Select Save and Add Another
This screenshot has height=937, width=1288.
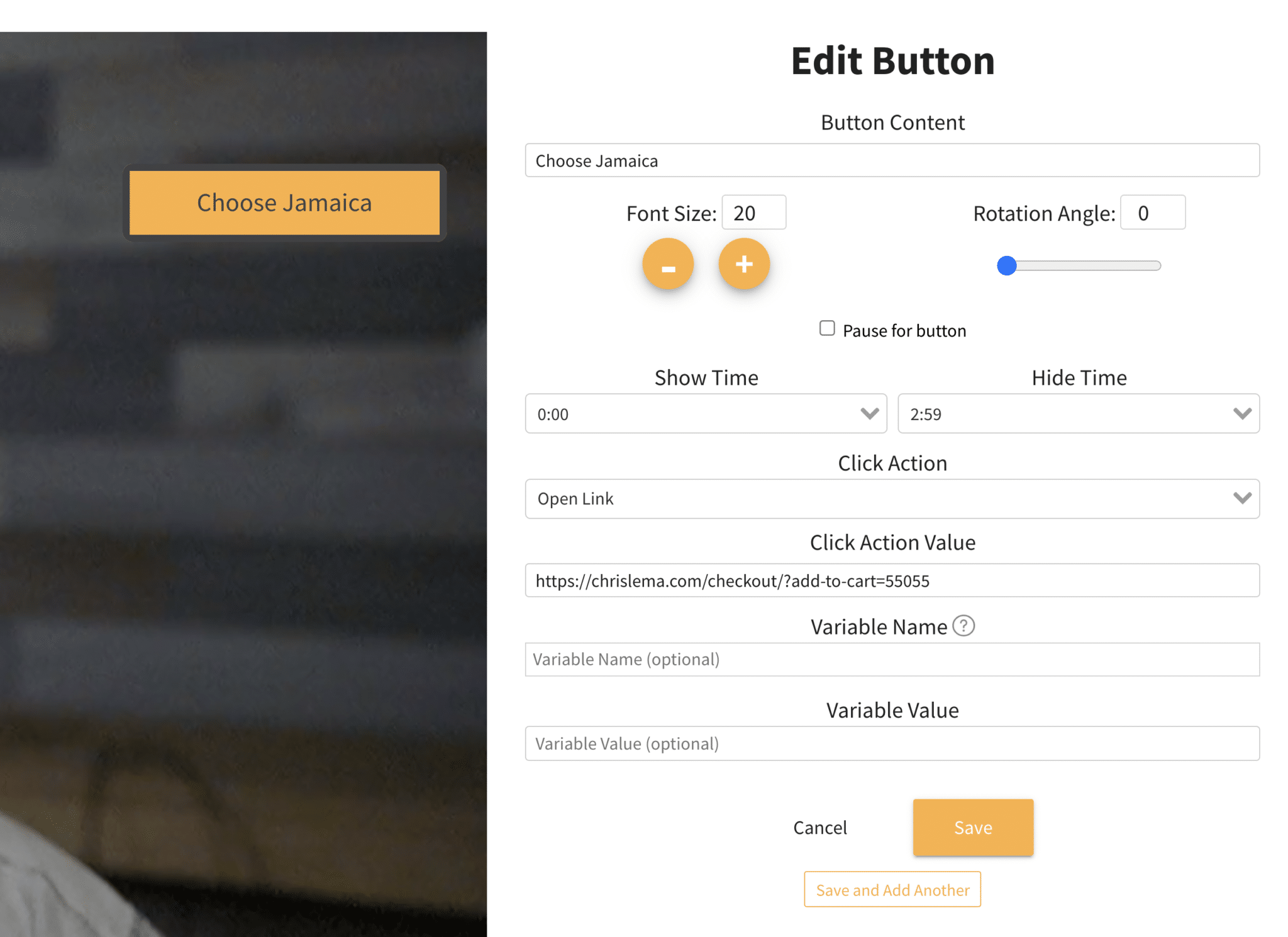pyautogui.click(x=892, y=890)
